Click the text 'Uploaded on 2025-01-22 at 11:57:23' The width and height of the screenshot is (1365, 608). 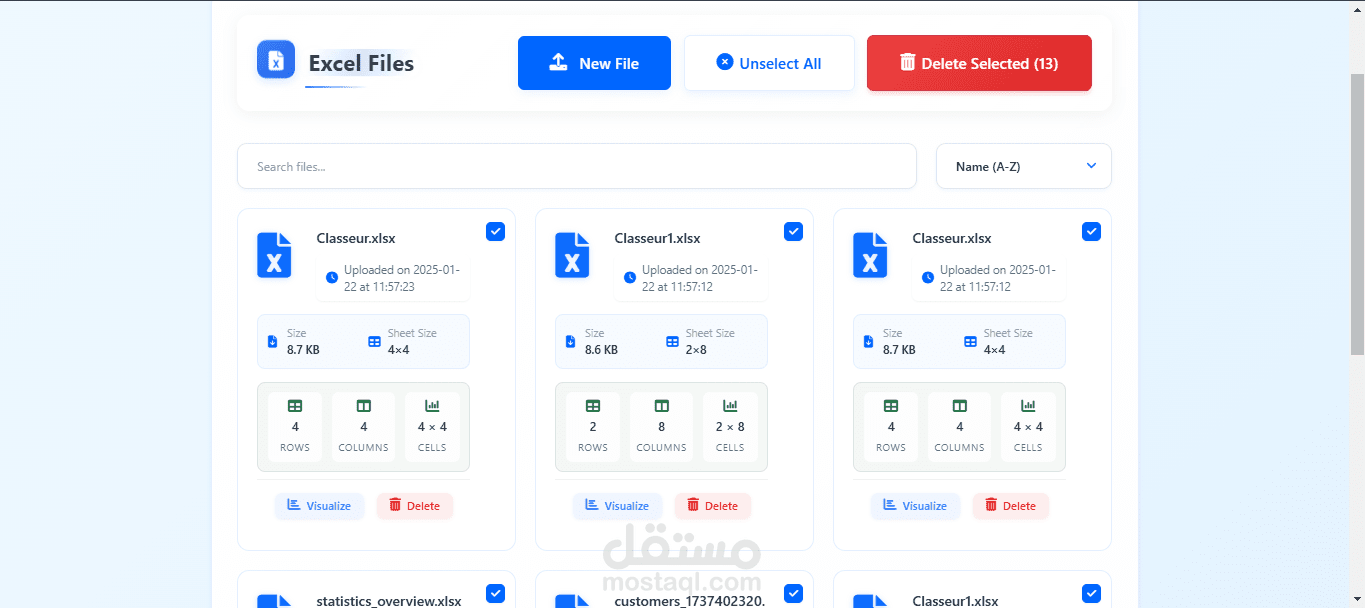coord(402,278)
